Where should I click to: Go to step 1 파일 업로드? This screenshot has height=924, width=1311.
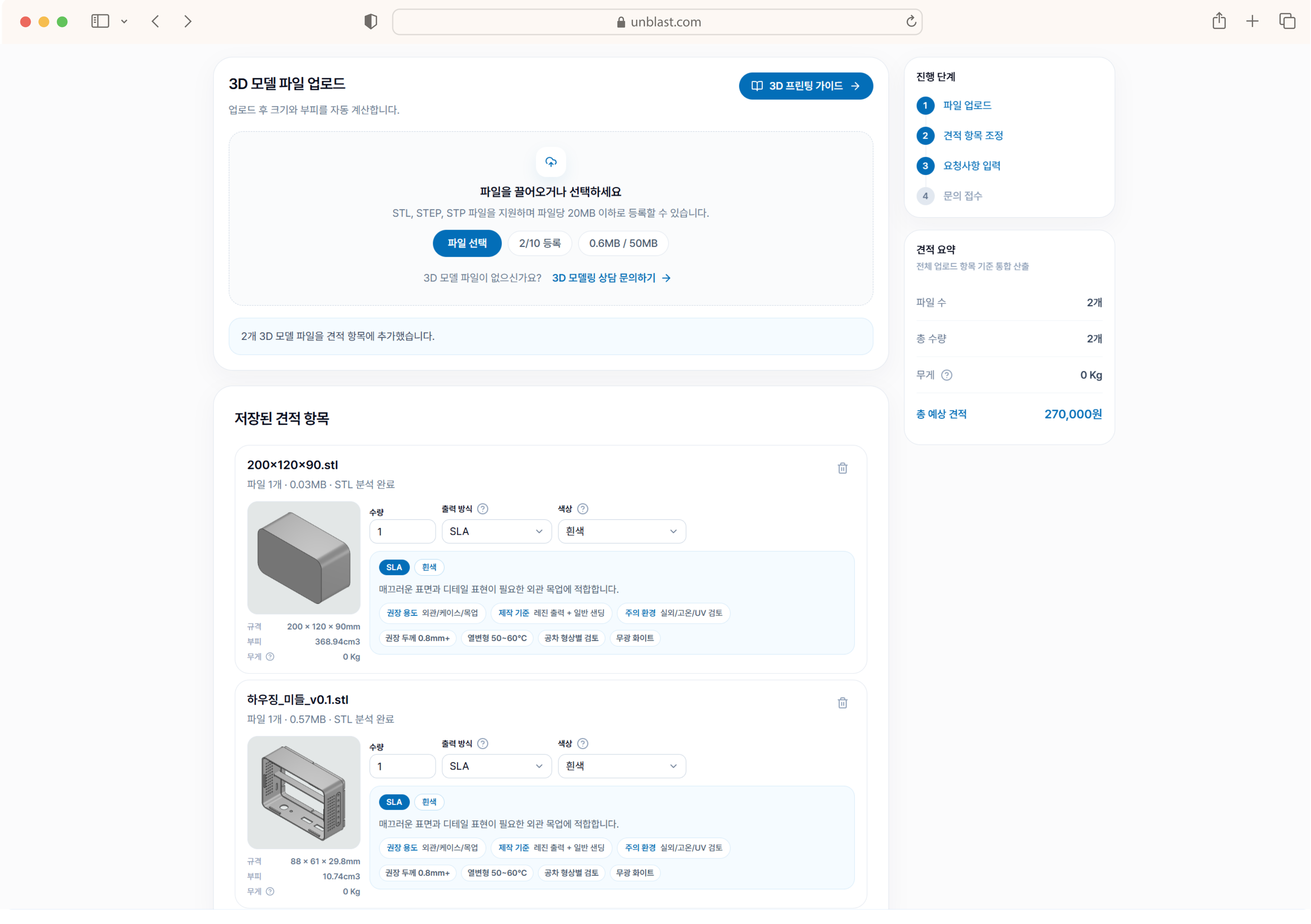(x=954, y=106)
